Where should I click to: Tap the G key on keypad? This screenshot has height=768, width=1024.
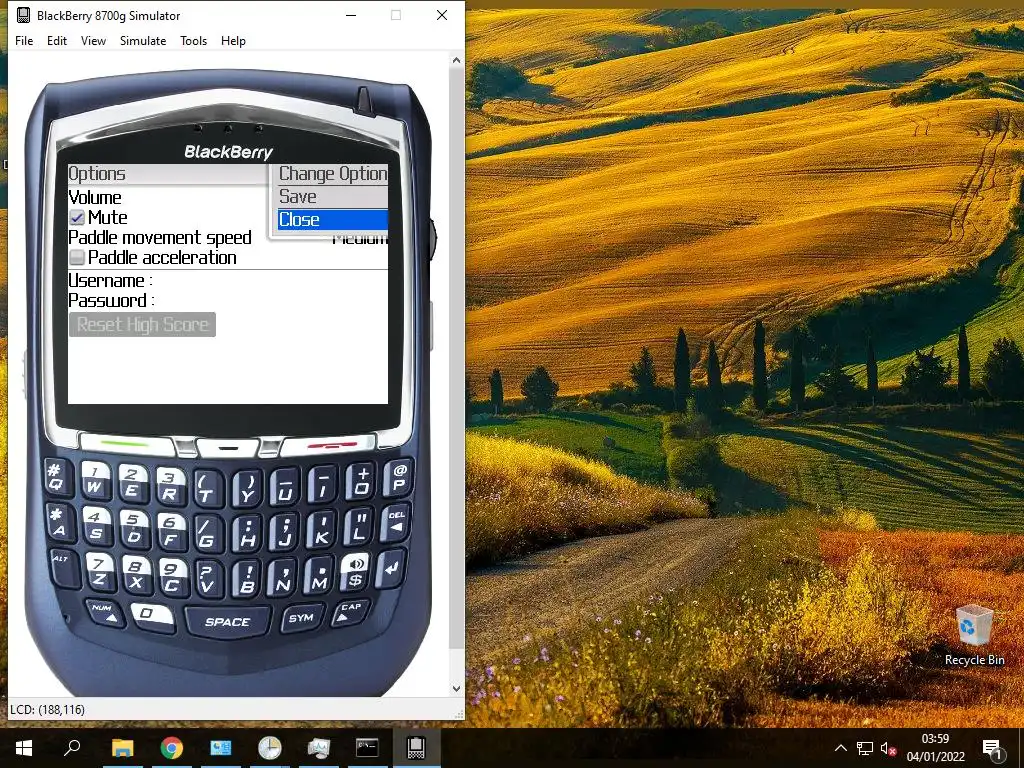pos(208,534)
